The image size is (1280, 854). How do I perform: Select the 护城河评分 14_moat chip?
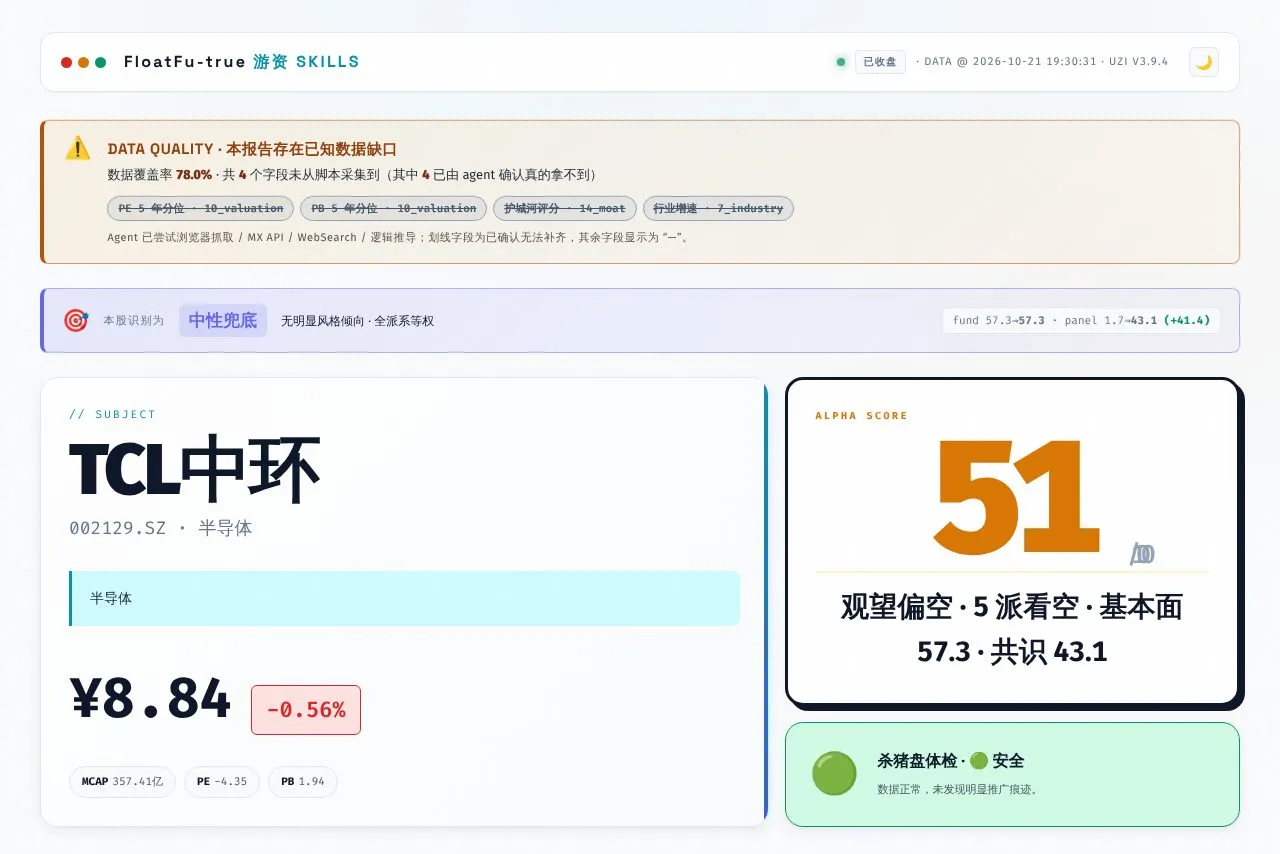(x=565, y=208)
